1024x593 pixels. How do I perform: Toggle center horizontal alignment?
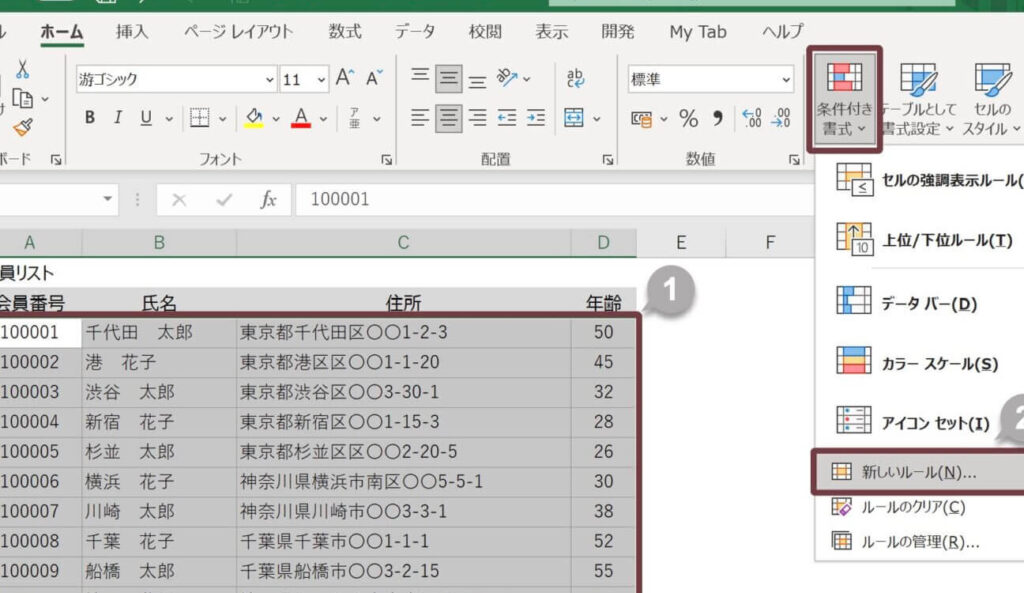click(x=450, y=118)
